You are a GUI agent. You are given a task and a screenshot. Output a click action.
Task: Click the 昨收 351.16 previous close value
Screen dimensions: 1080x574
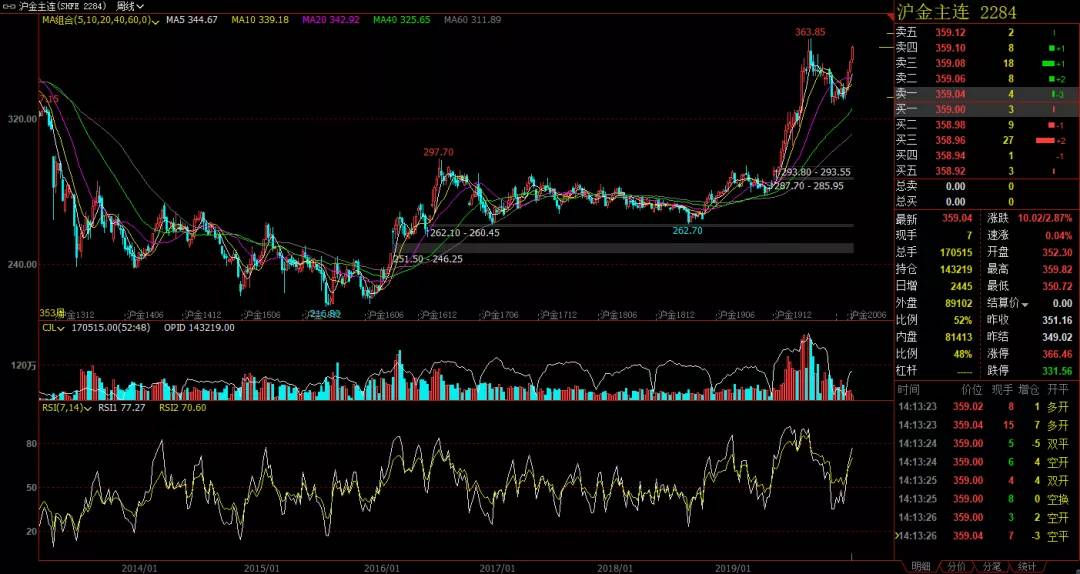tap(1057, 320)
